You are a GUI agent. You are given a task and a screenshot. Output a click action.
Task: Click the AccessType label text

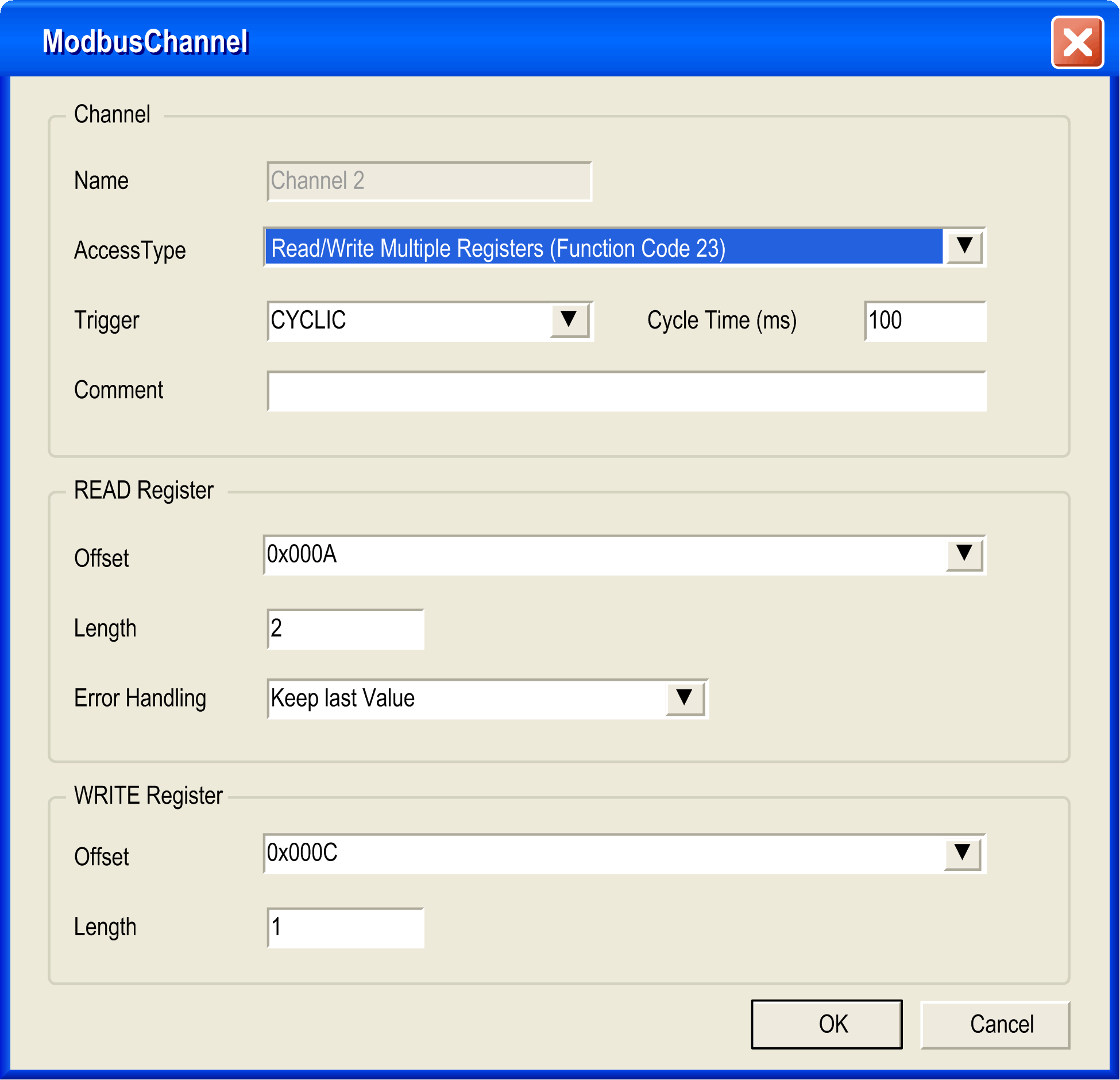coord(130,250)
